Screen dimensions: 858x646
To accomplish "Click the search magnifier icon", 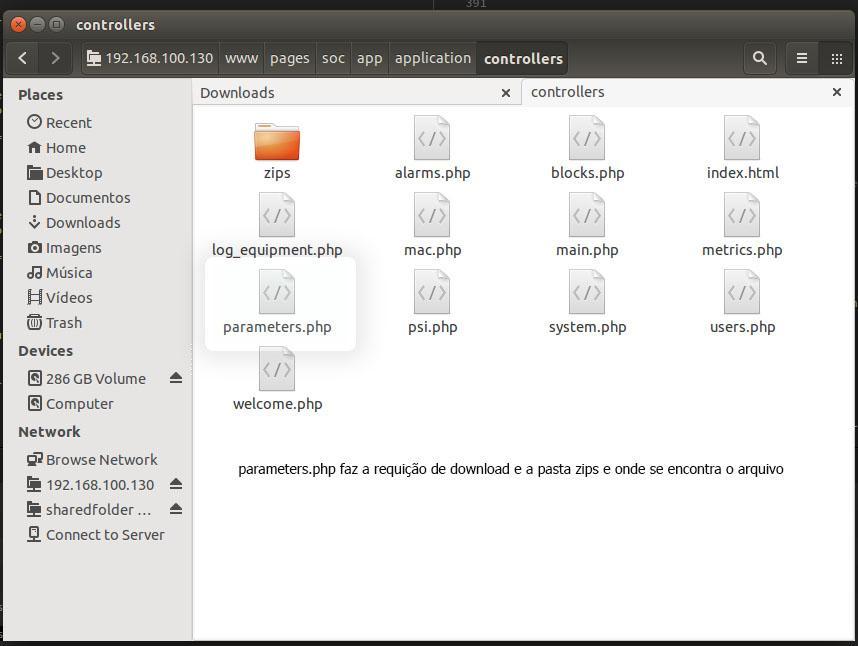I will (759, 58).
